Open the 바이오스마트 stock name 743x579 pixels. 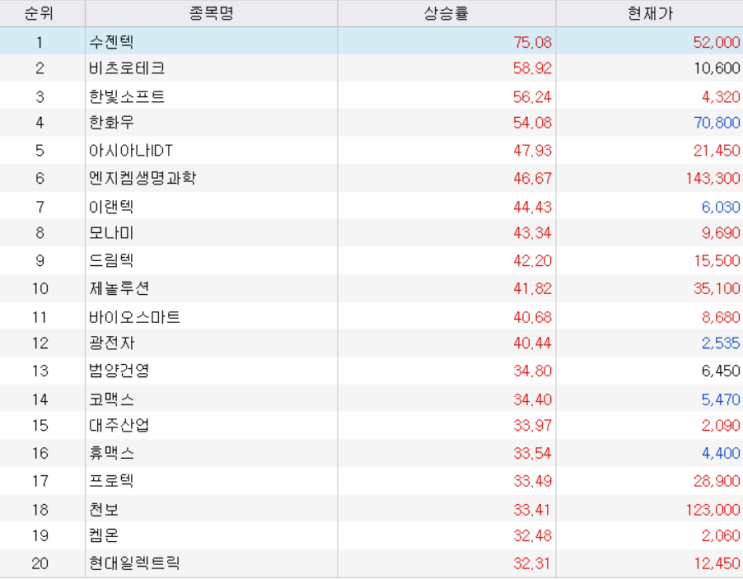[x=135, y=317]
